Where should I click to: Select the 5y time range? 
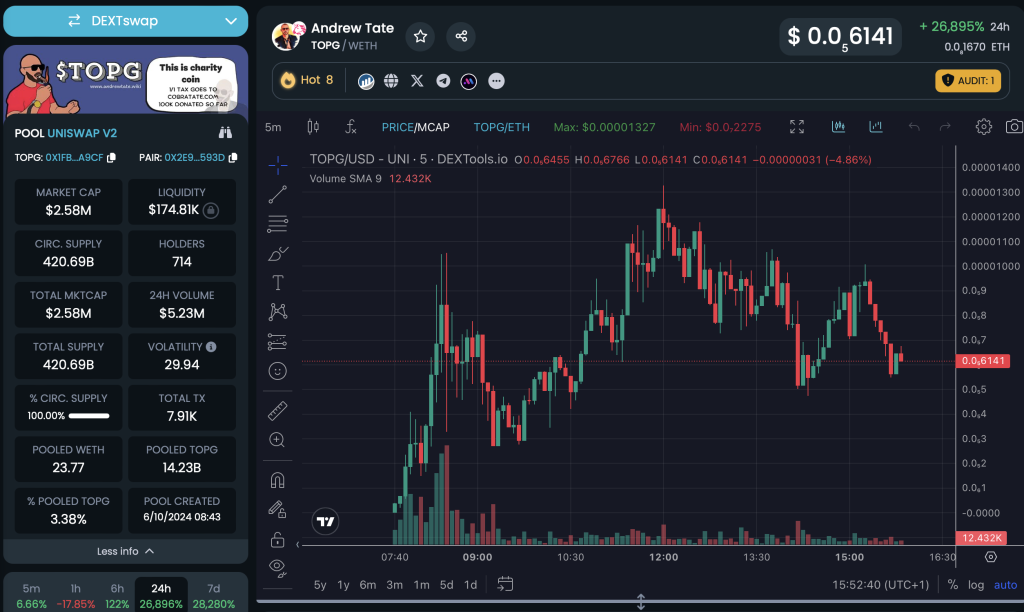319,585
